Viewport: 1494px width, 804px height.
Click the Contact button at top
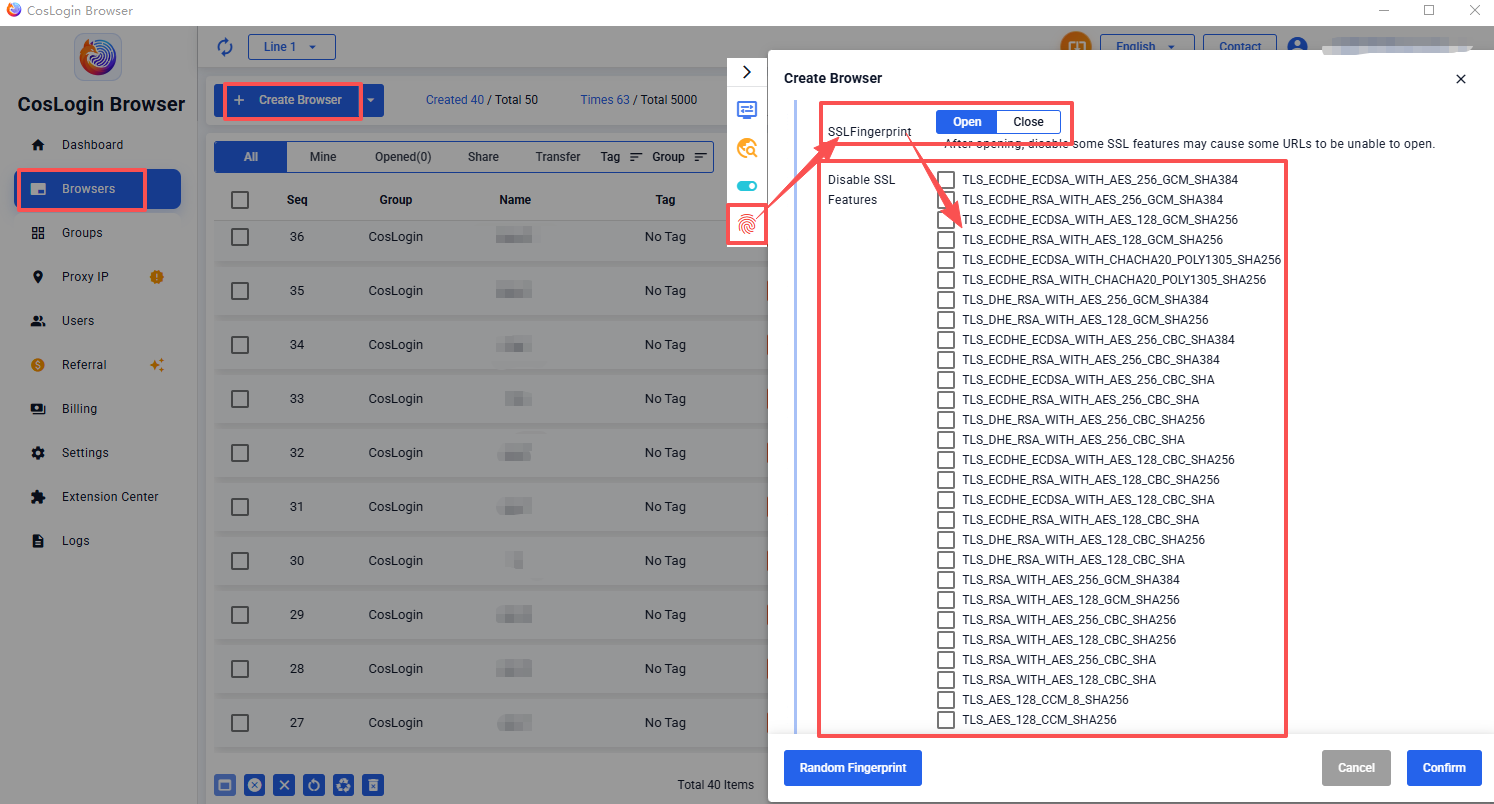1240,47
